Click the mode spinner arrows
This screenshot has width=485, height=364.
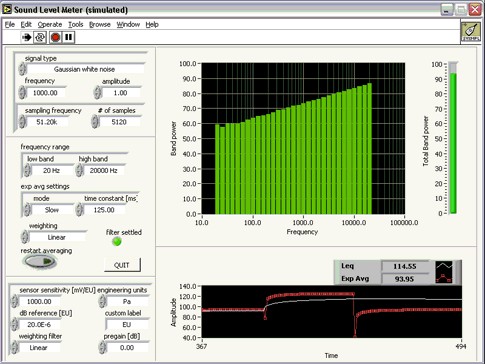click(x=27, y=210)
